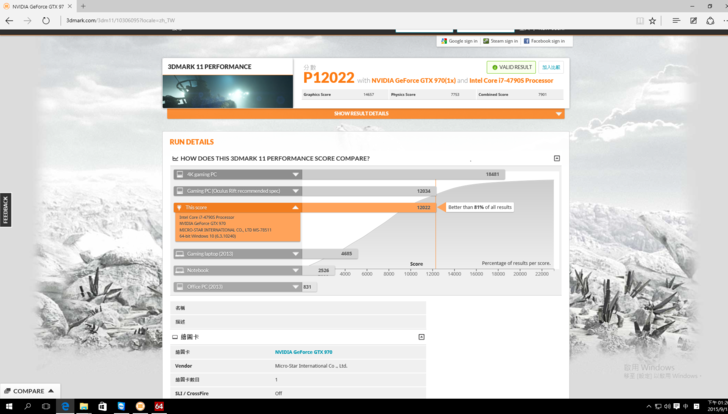Click Better than 81% of all results label
The width and height of the screenshot is (728, 414).
[480, 207]
